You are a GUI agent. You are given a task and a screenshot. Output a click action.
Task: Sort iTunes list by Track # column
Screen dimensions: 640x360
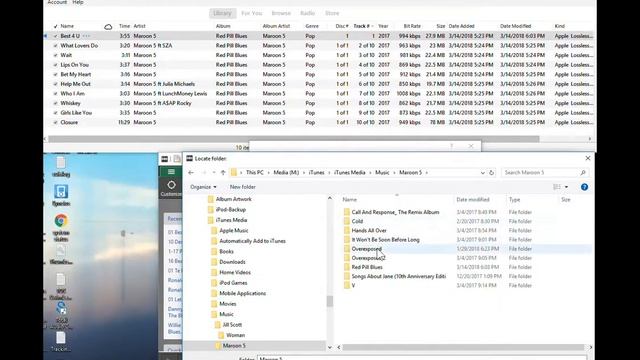tap(362, 26)
